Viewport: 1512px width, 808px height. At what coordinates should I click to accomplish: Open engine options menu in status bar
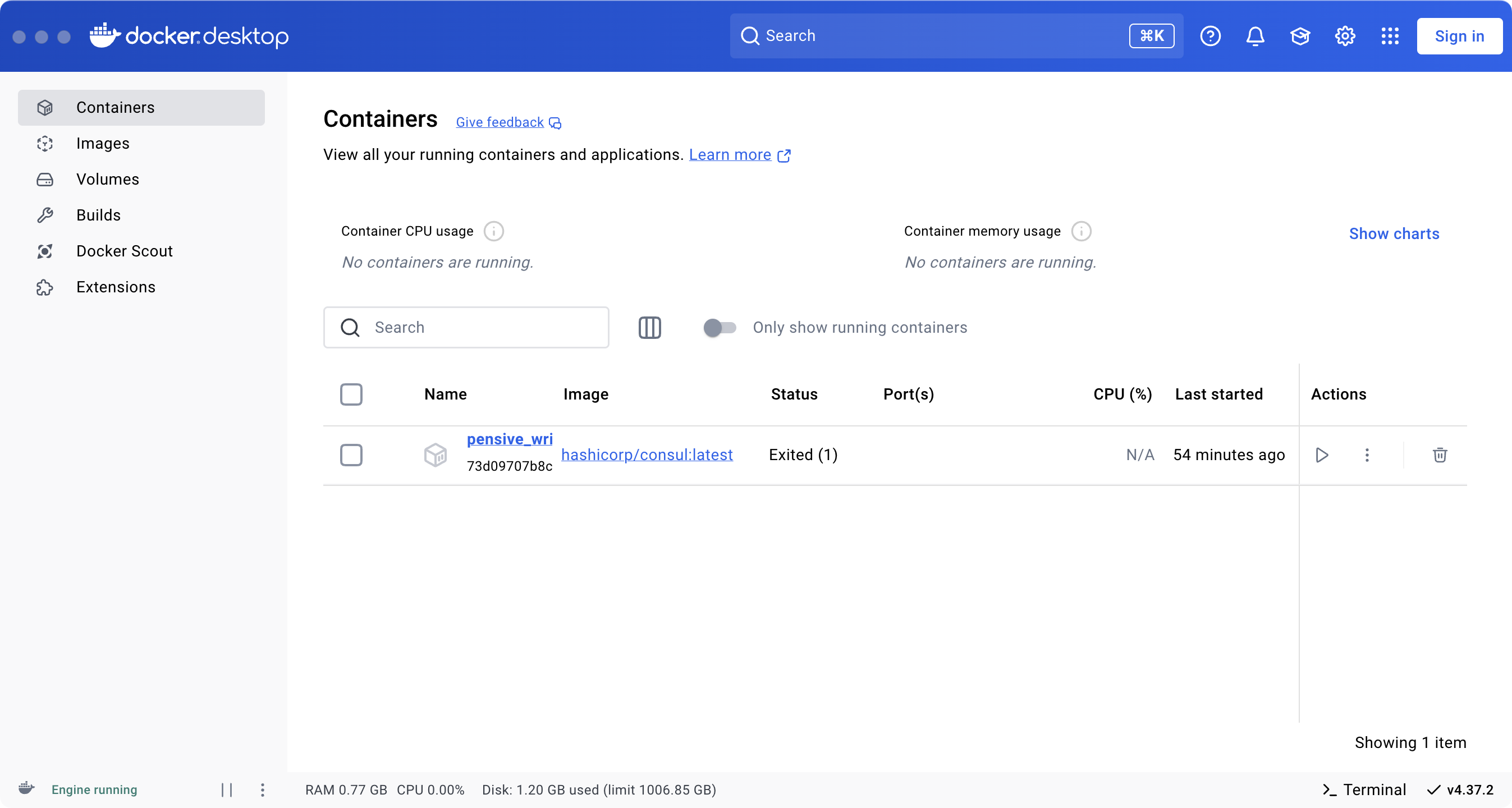click(262, 790)
